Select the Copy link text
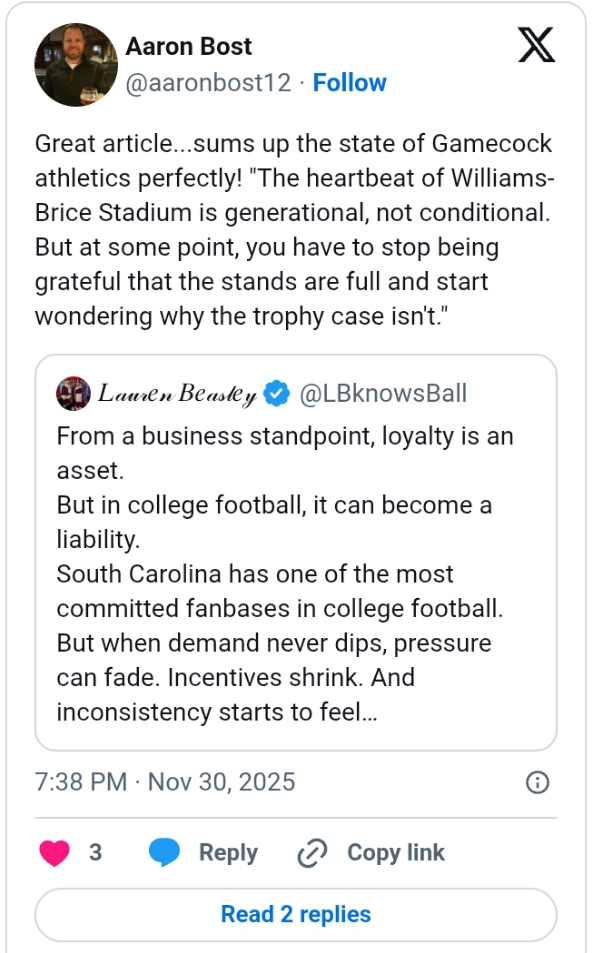 pos(395,853)
